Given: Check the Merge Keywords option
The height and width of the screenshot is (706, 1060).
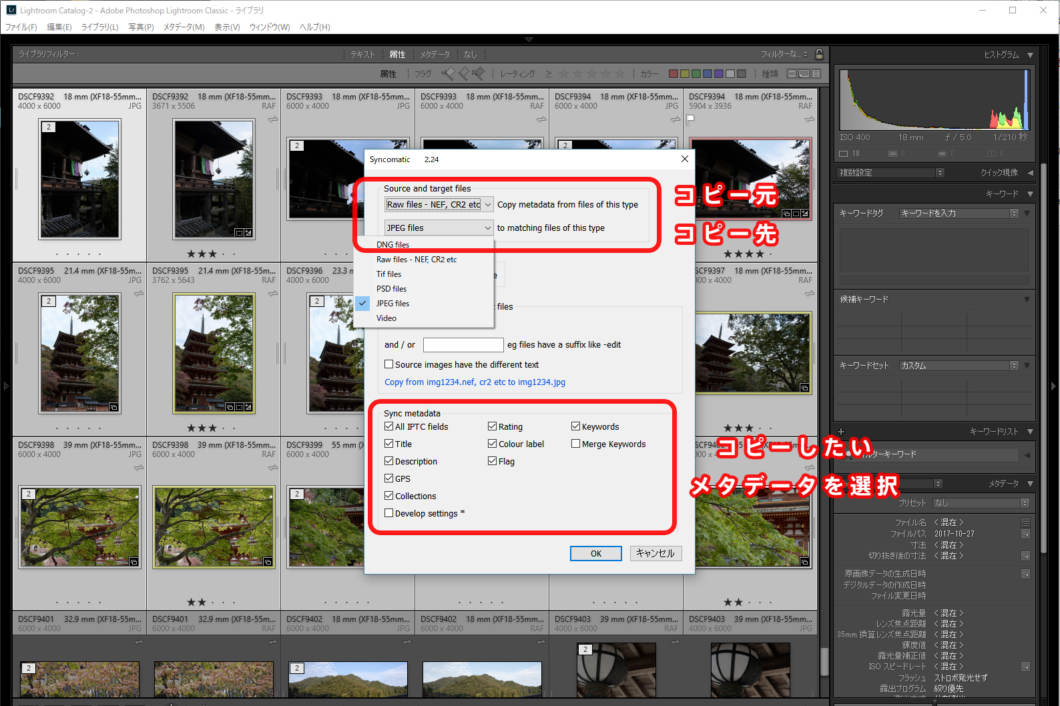Looking at the screenshot, I should 576,444.
